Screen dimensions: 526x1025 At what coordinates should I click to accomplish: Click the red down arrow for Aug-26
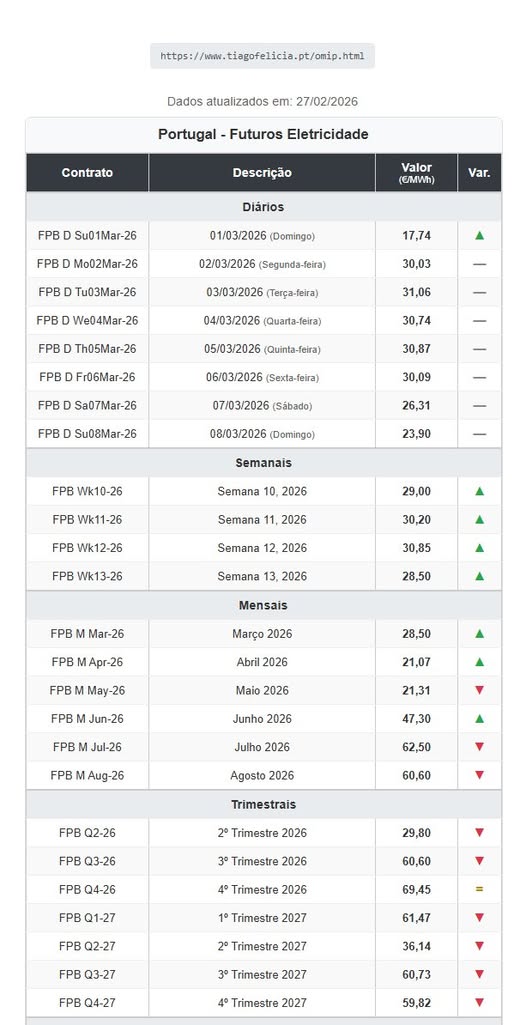click(480, 775)
